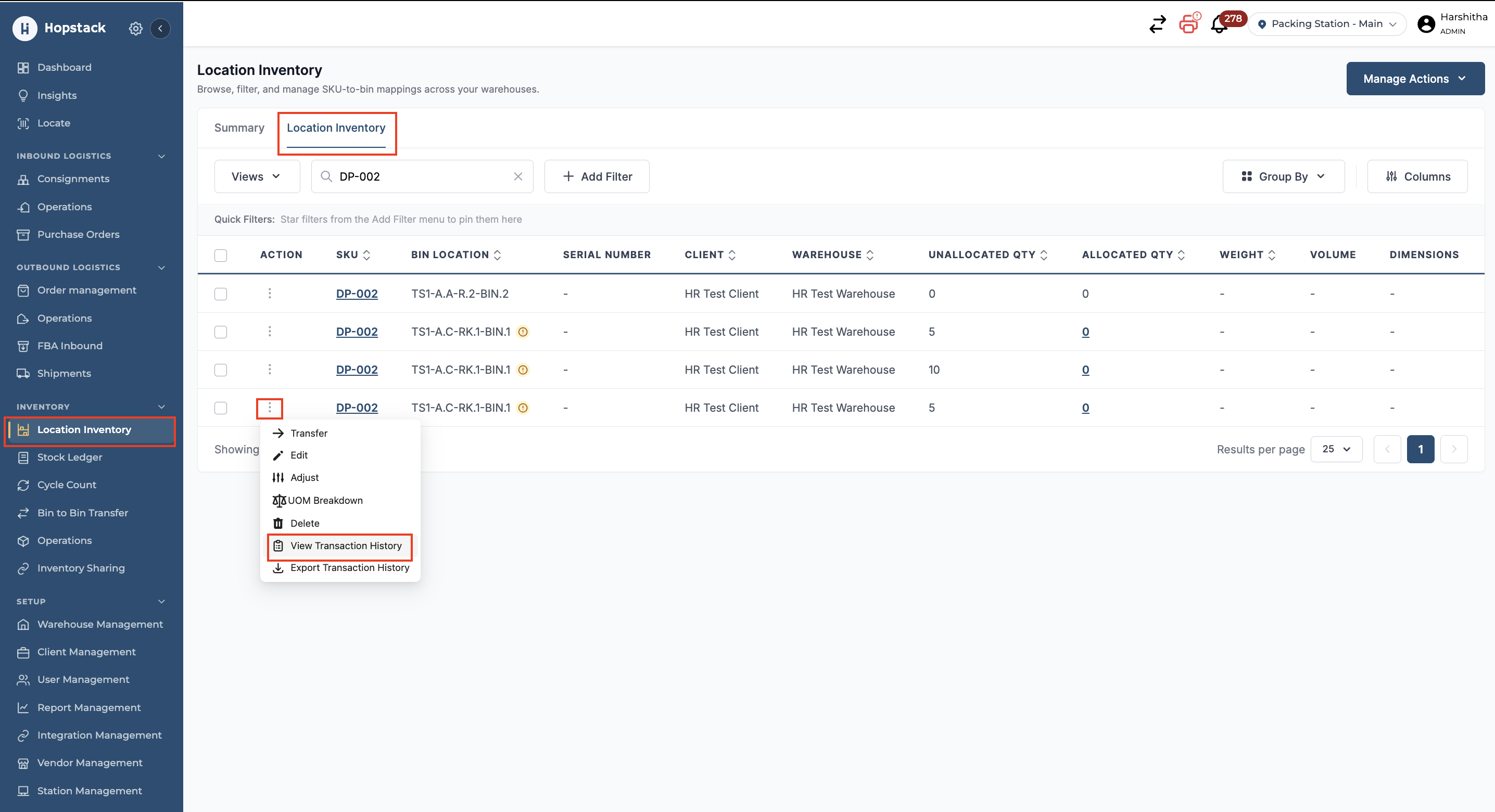This screenshot has height=812, width=1495.
Task: Expand Manage Actions dropdown
Action: 1414,79
